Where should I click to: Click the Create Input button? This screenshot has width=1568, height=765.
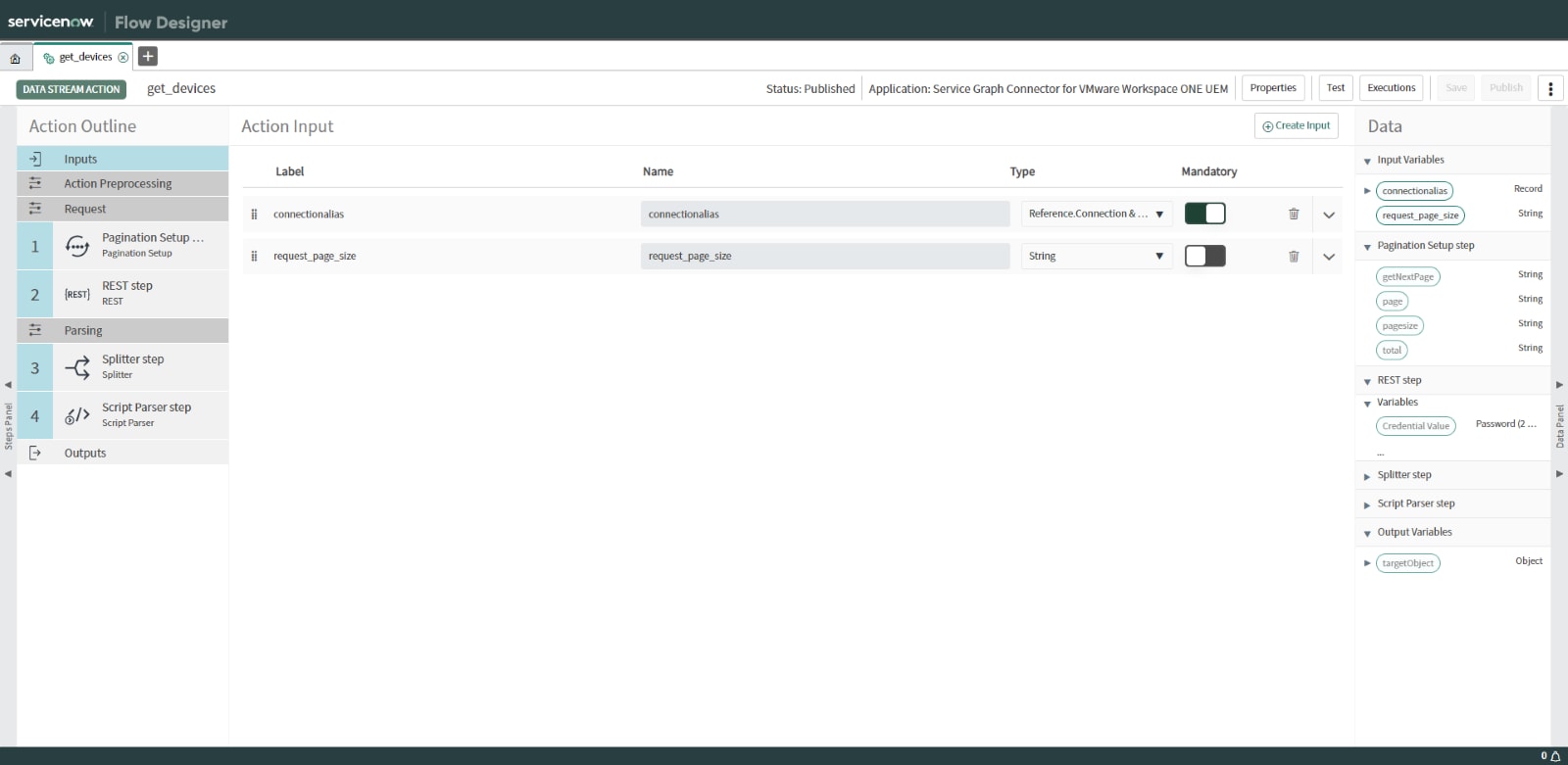1296,126
